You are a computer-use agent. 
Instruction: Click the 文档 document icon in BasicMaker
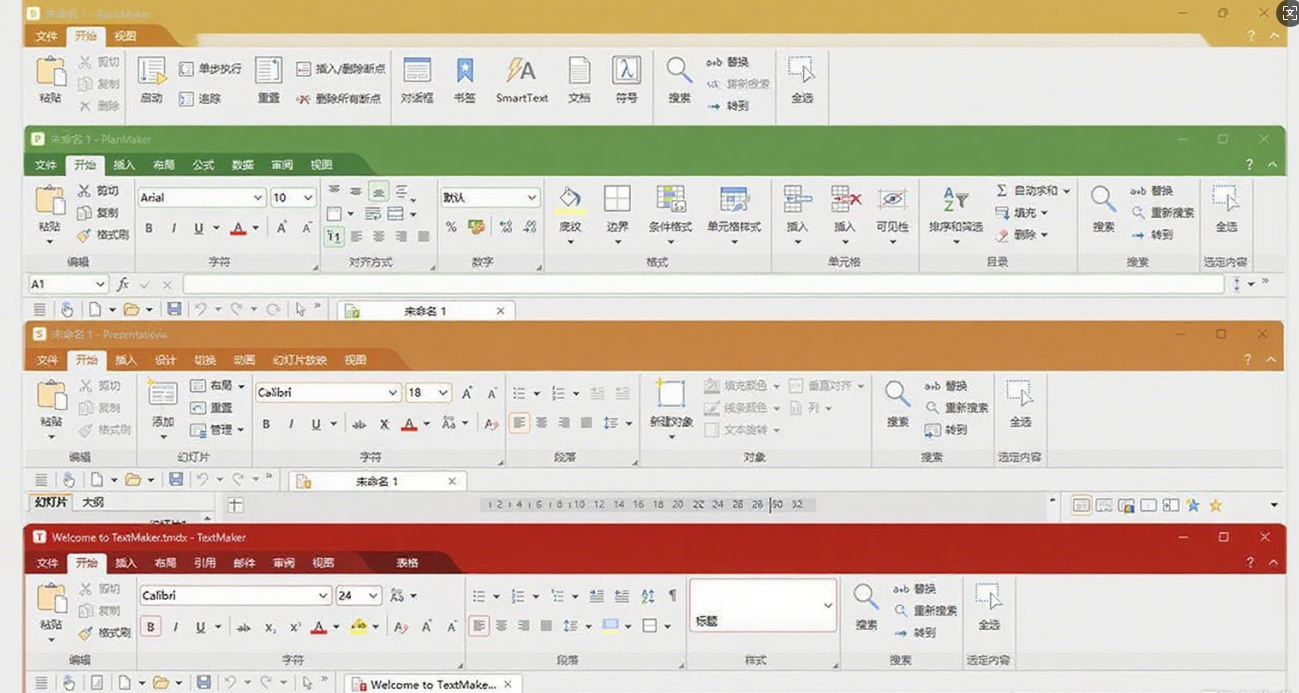tap(579, 71)
